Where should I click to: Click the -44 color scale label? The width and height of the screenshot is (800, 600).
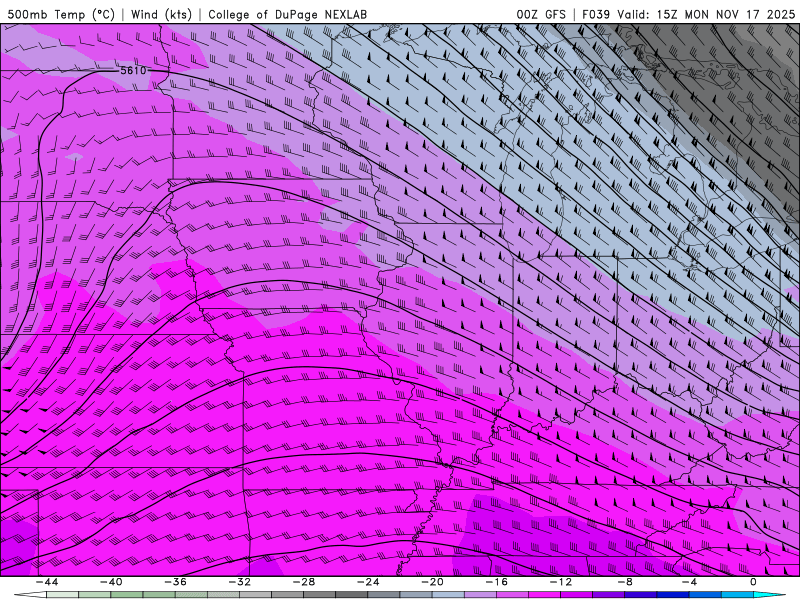(47, 582)
